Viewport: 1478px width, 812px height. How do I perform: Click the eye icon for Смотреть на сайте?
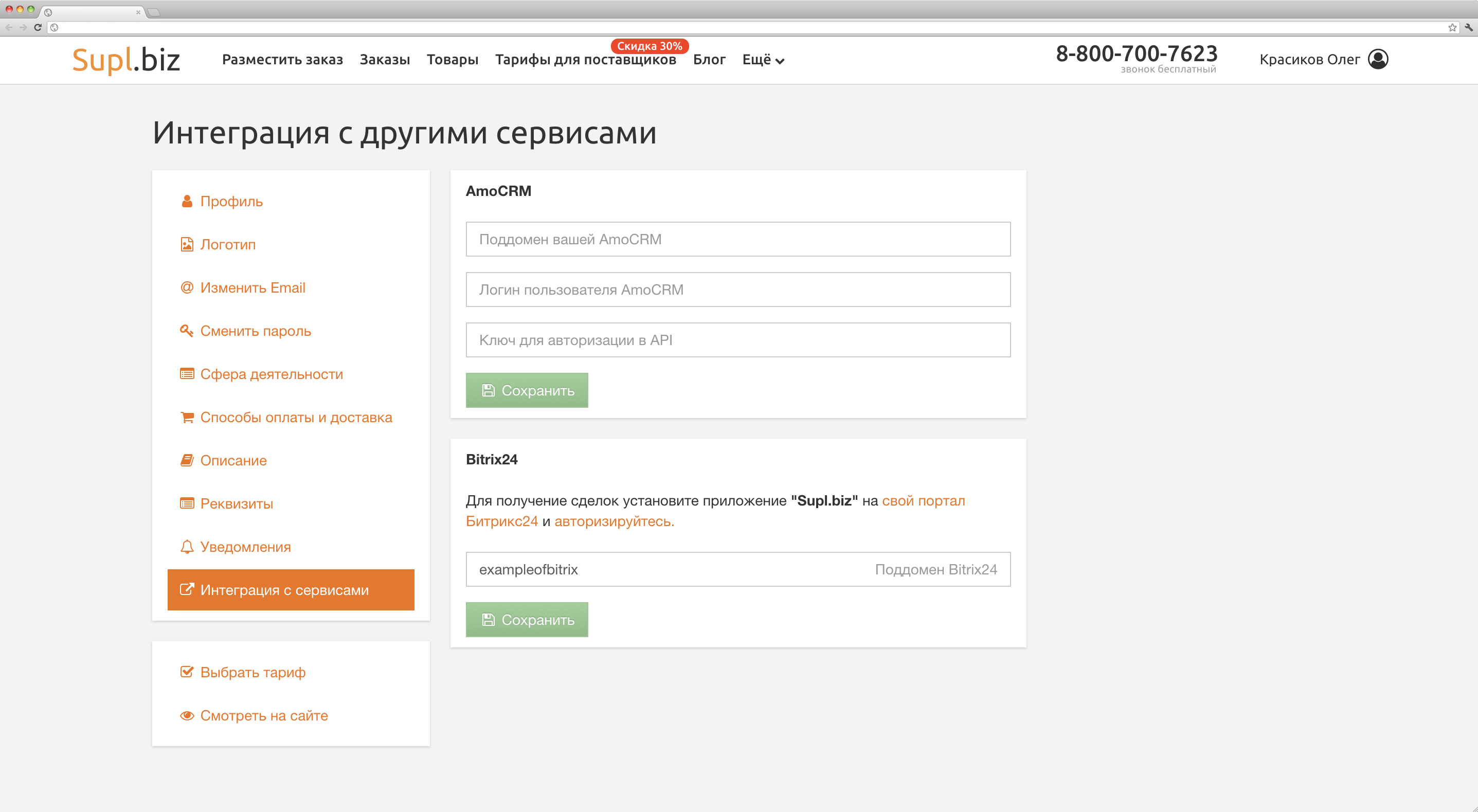coord(187,716)
